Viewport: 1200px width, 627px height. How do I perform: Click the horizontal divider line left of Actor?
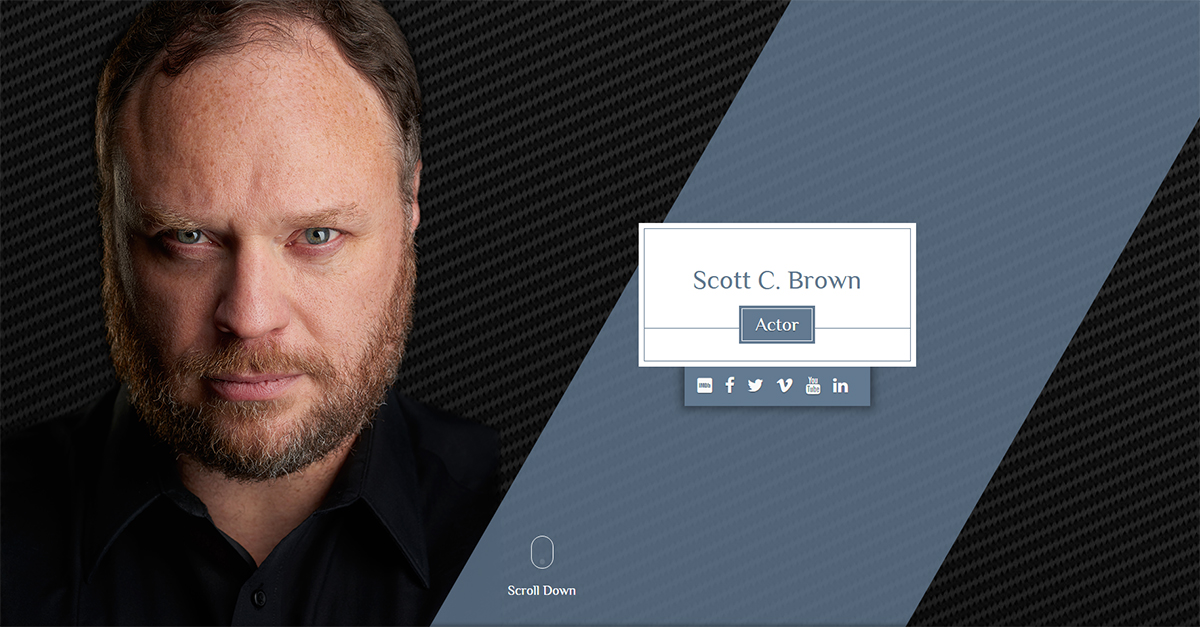[692, 328]
